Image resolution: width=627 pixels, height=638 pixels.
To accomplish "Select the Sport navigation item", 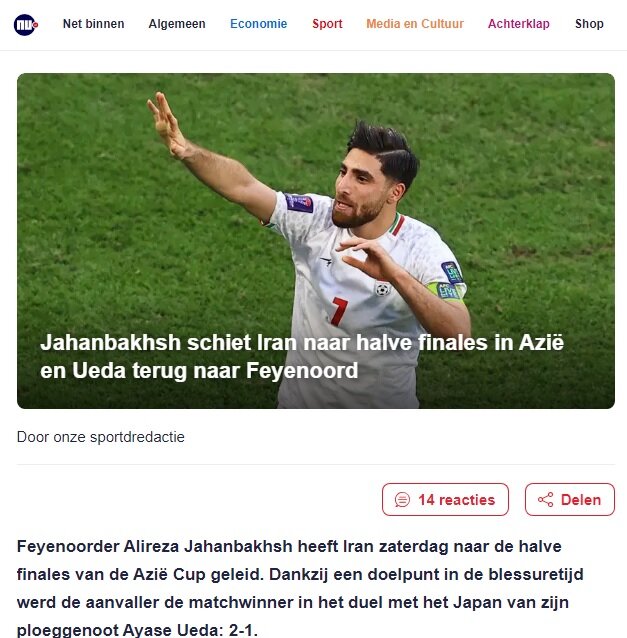I will 327,24.
